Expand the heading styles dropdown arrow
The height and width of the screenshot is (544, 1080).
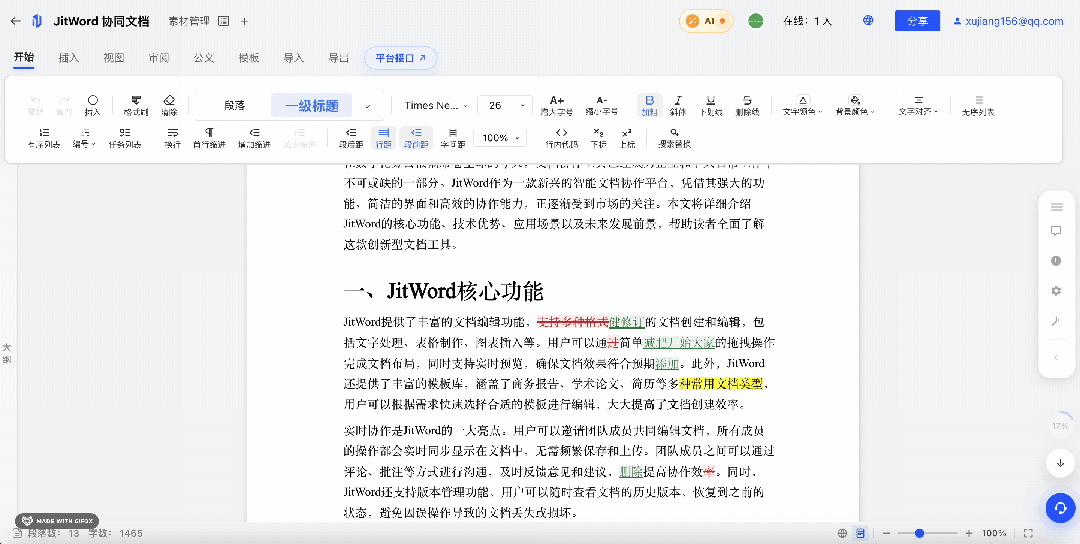point(368,106)
